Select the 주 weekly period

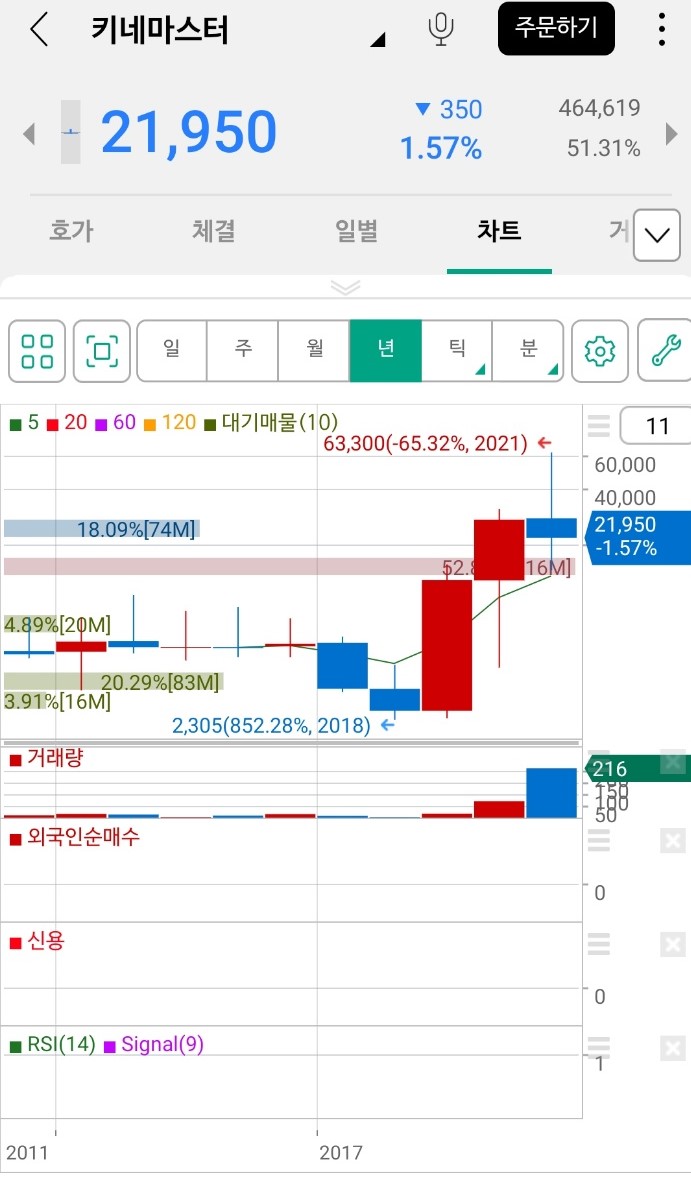tap(243, 351)
